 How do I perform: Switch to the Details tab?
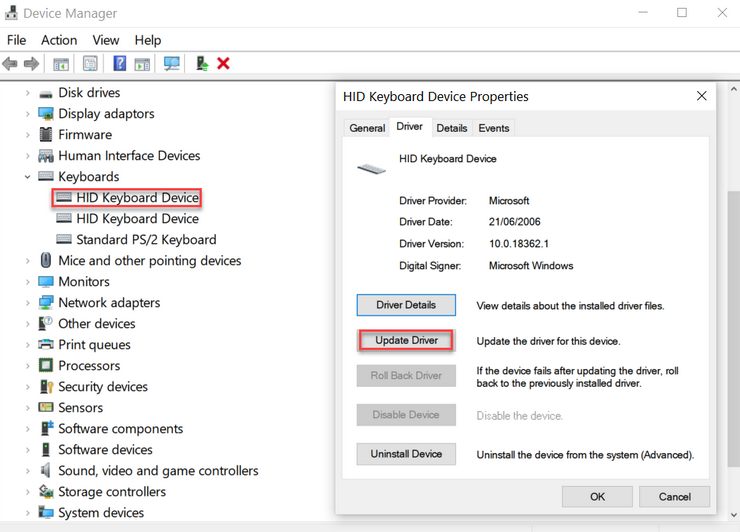point(452,128)
